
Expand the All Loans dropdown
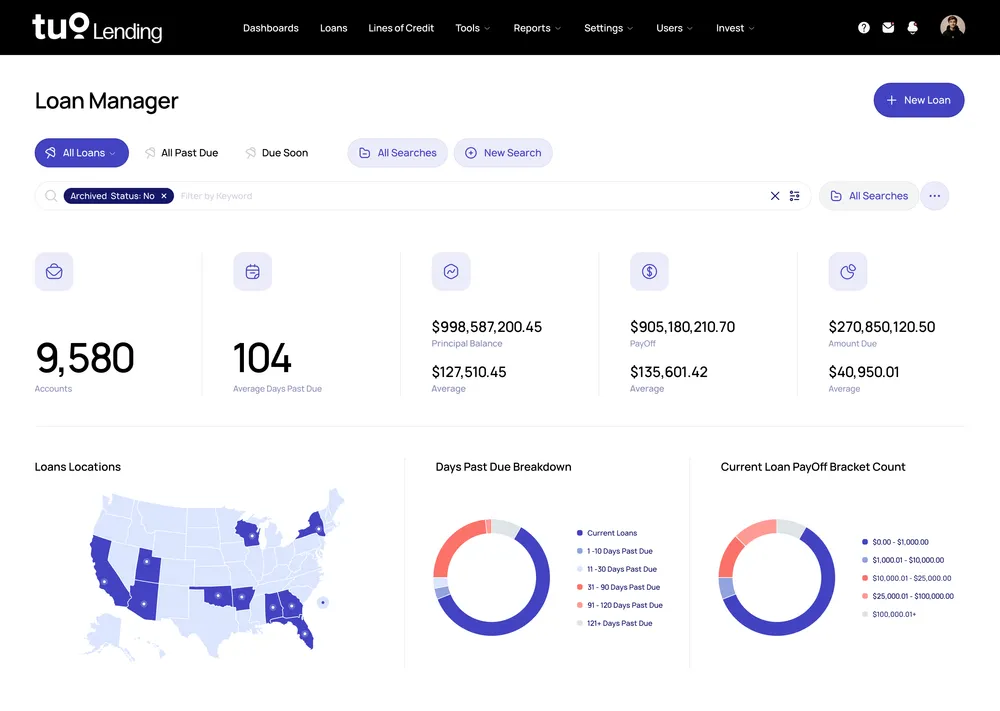coord(81,152)
